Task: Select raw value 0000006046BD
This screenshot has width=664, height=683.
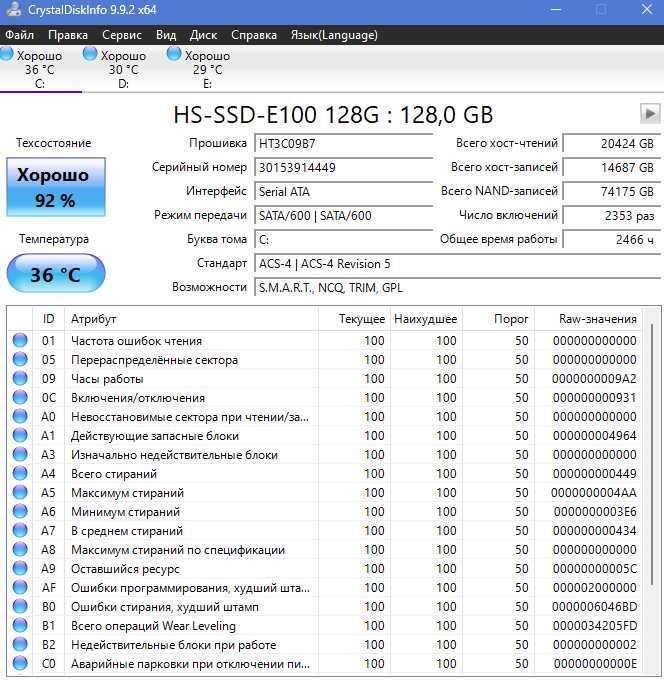Action: point(595,607)
